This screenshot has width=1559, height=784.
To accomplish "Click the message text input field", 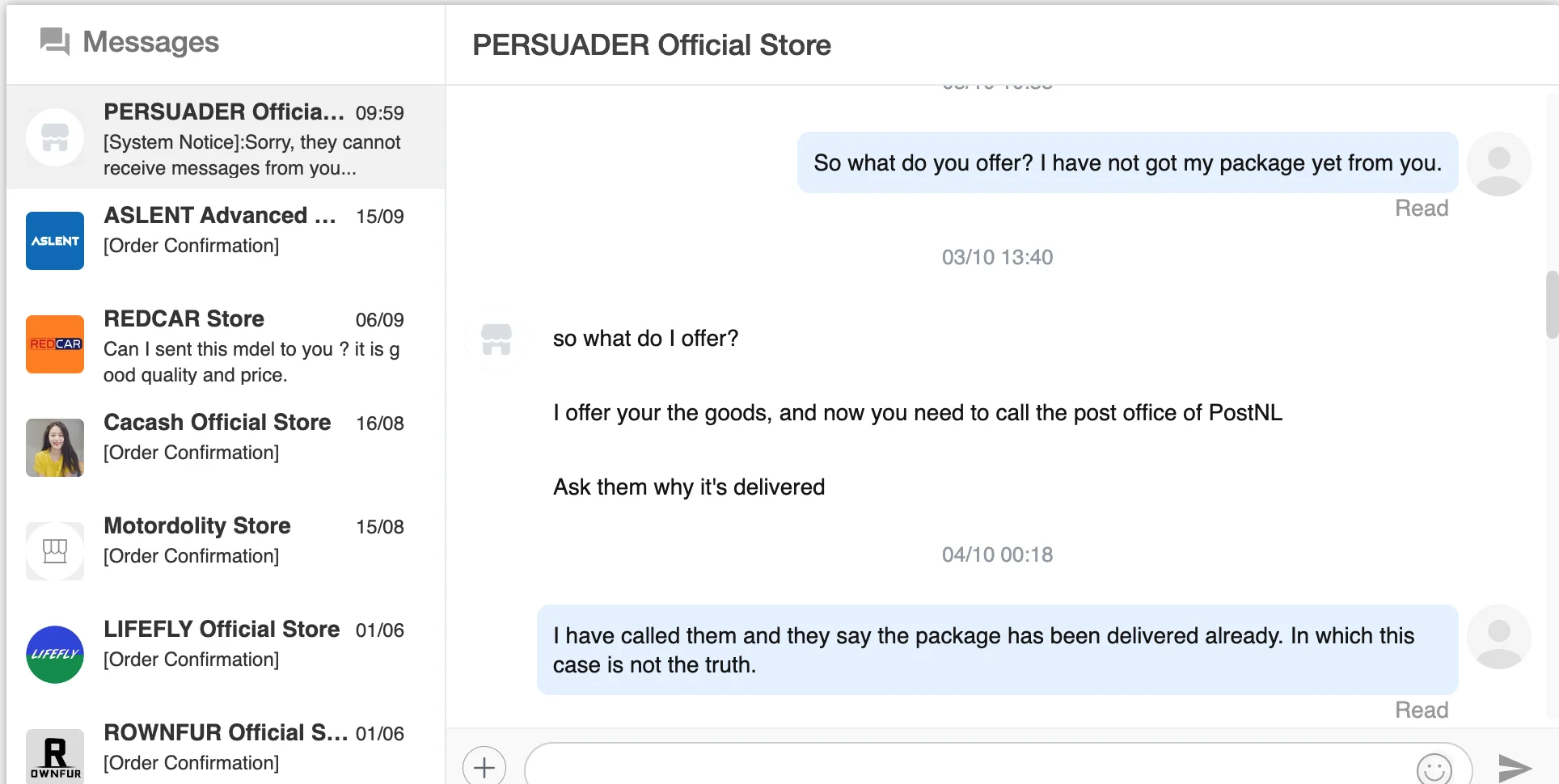I will coord(970,766).
